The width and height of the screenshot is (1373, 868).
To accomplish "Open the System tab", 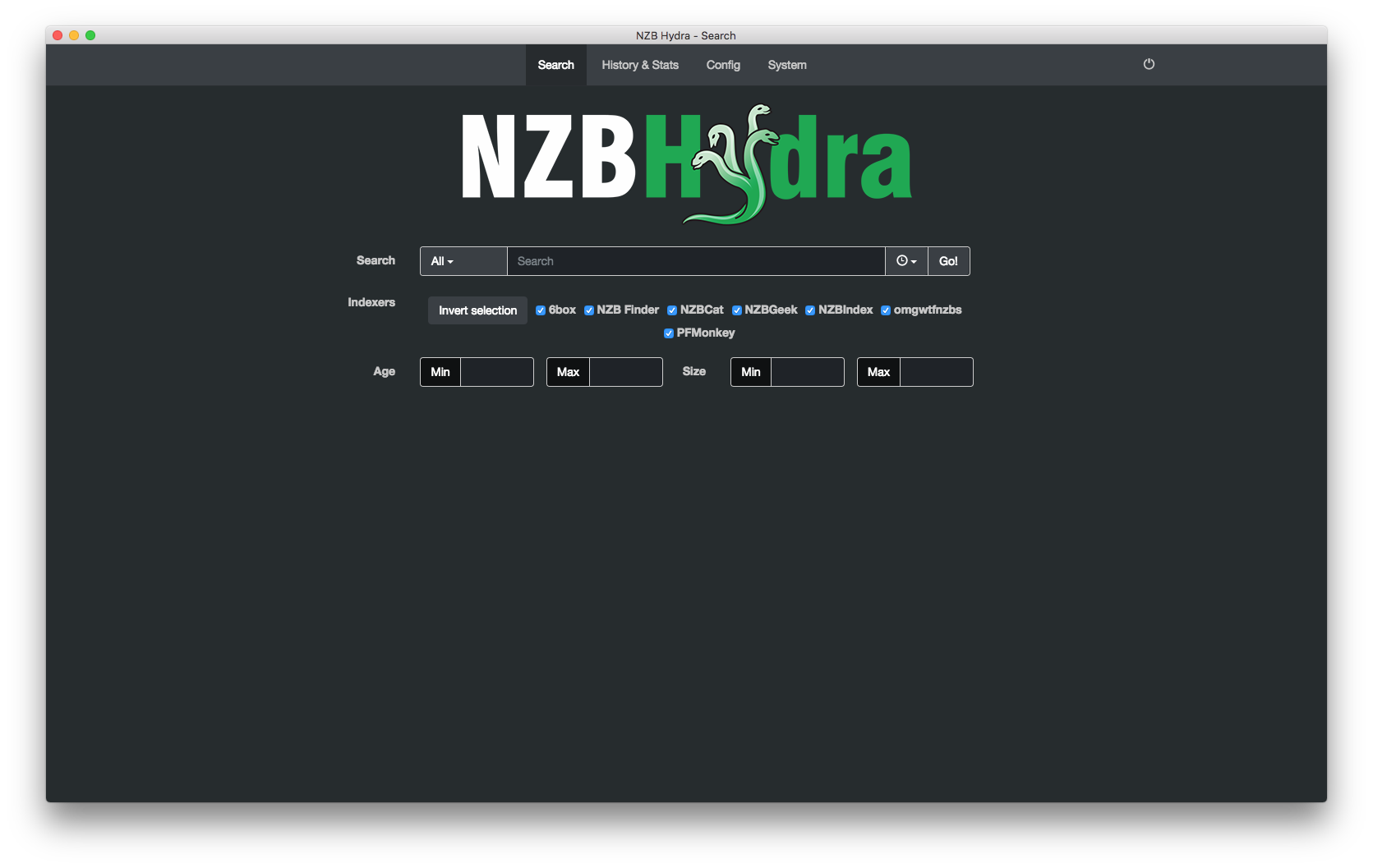I will click(x=787, y=65).
